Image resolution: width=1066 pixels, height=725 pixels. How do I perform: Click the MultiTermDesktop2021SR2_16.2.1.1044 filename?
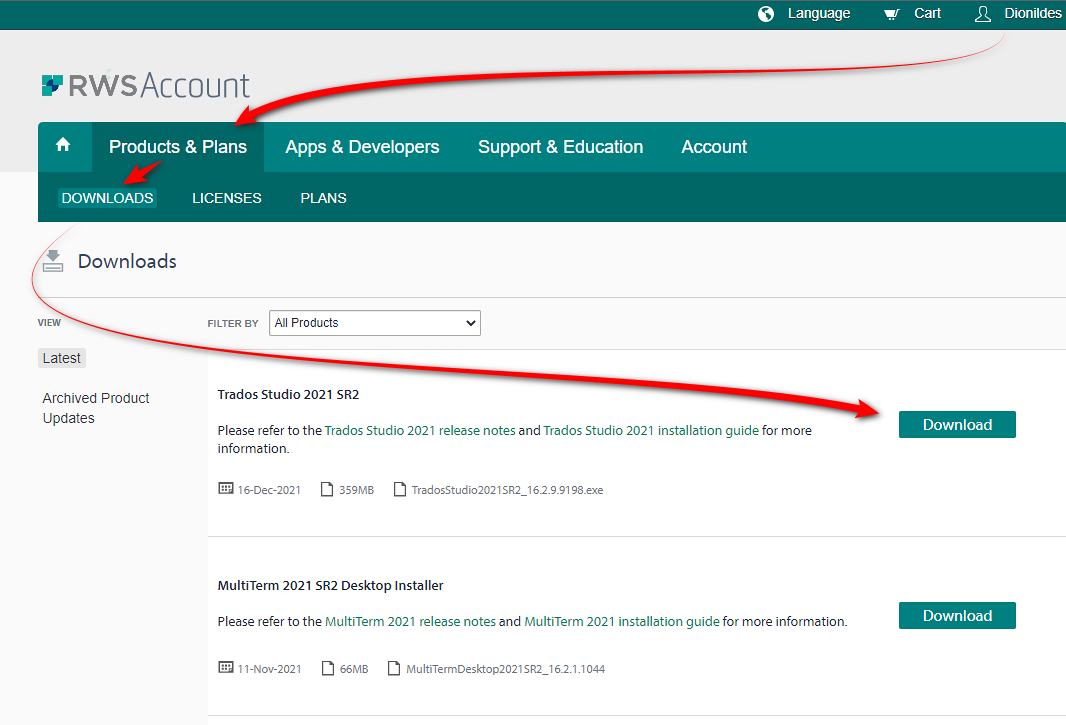(505, 669)
